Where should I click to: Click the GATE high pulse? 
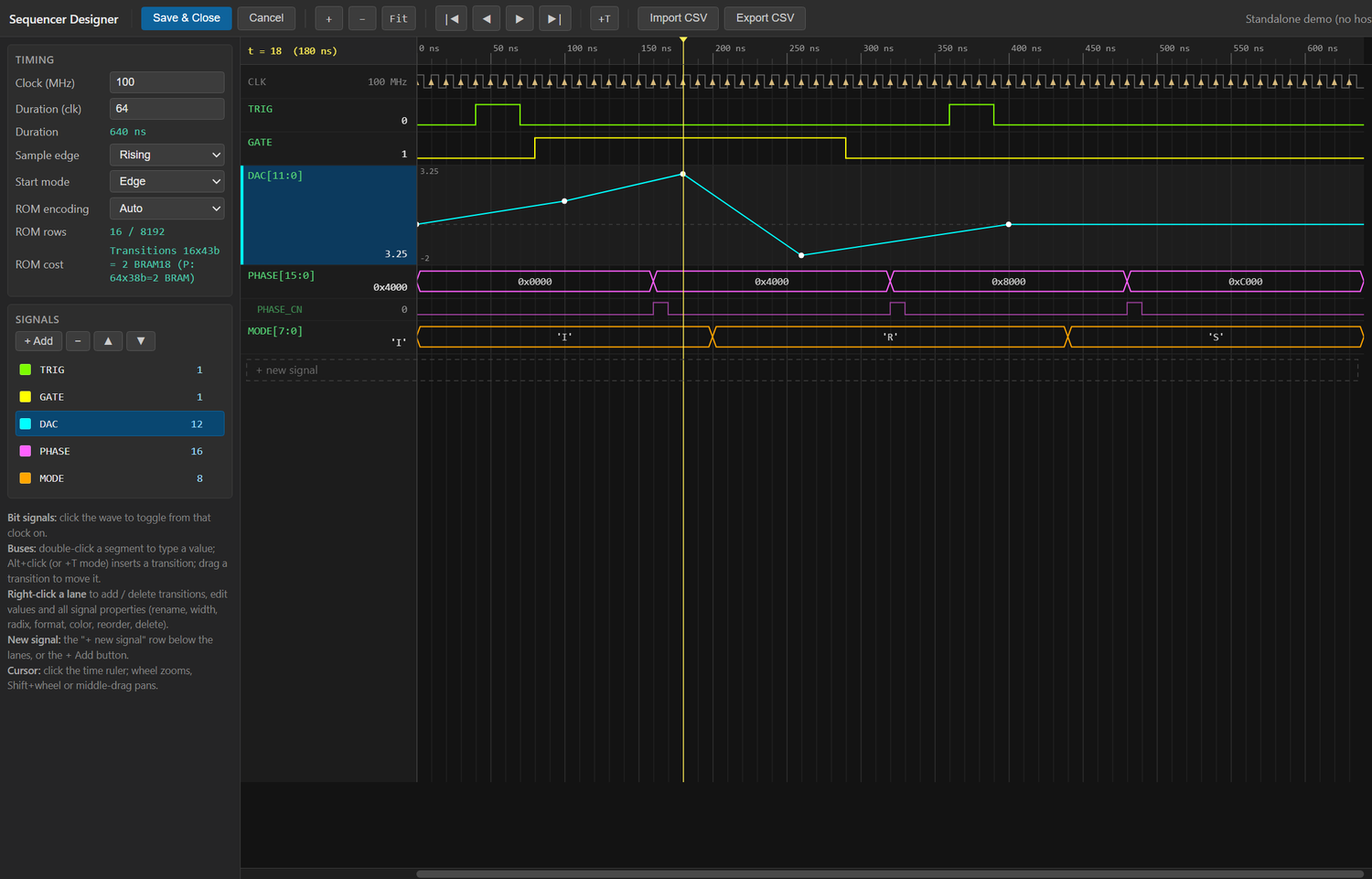[691, 147]
